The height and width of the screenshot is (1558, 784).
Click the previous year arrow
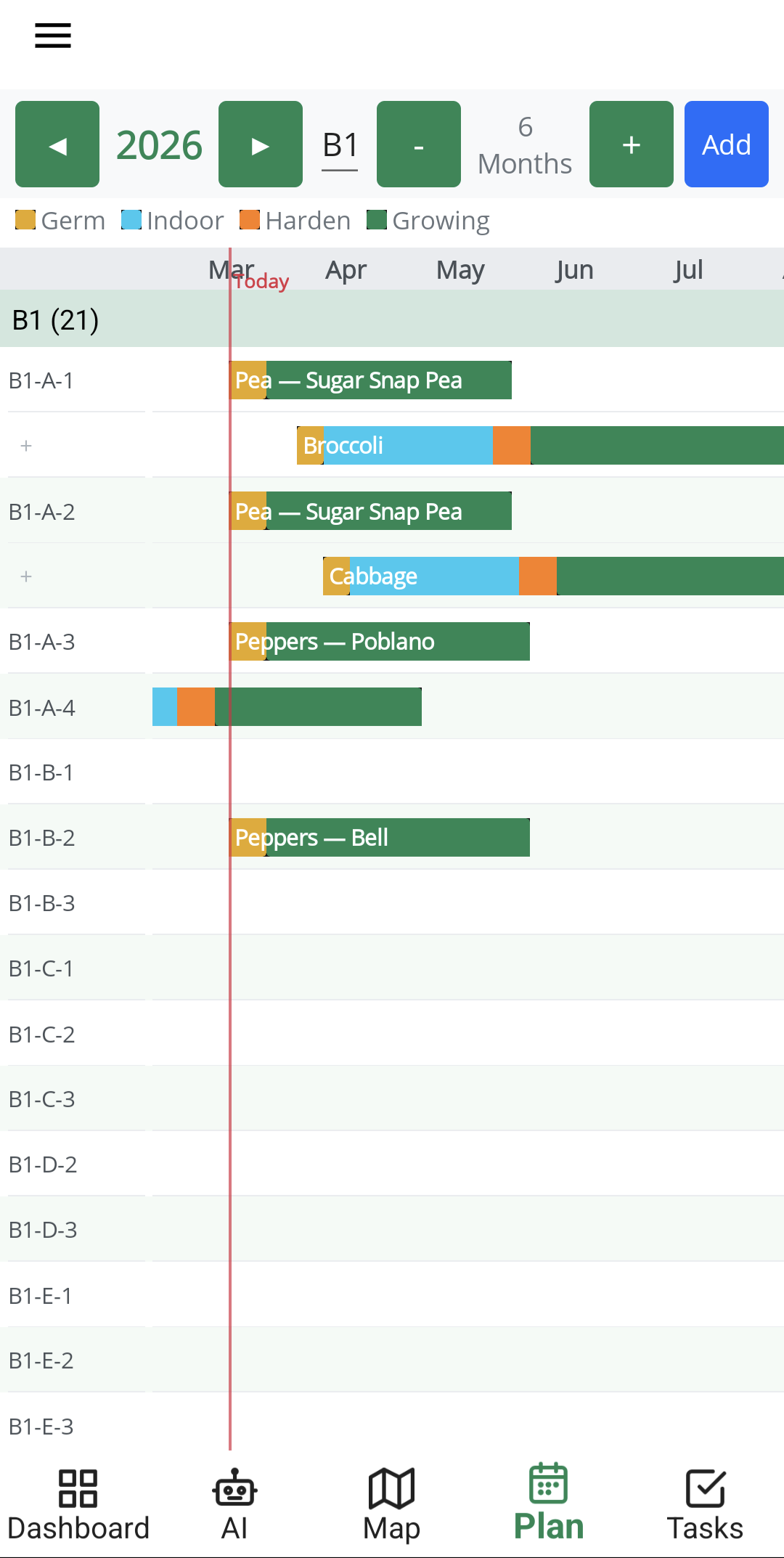(57, 144)
